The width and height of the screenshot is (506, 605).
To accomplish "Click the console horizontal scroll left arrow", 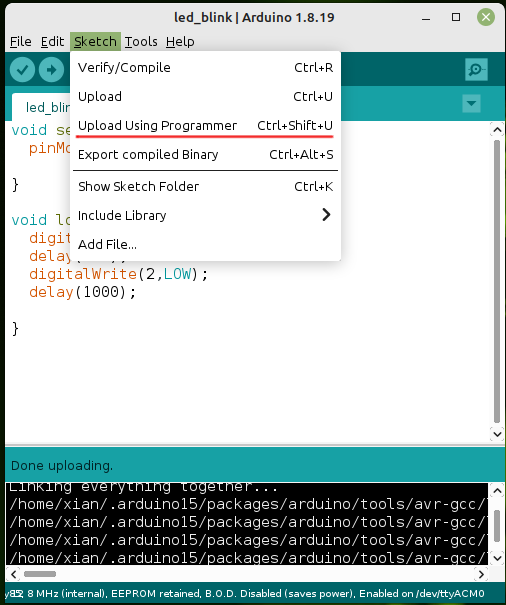I will pyautogui.click(x=14, y=574).
